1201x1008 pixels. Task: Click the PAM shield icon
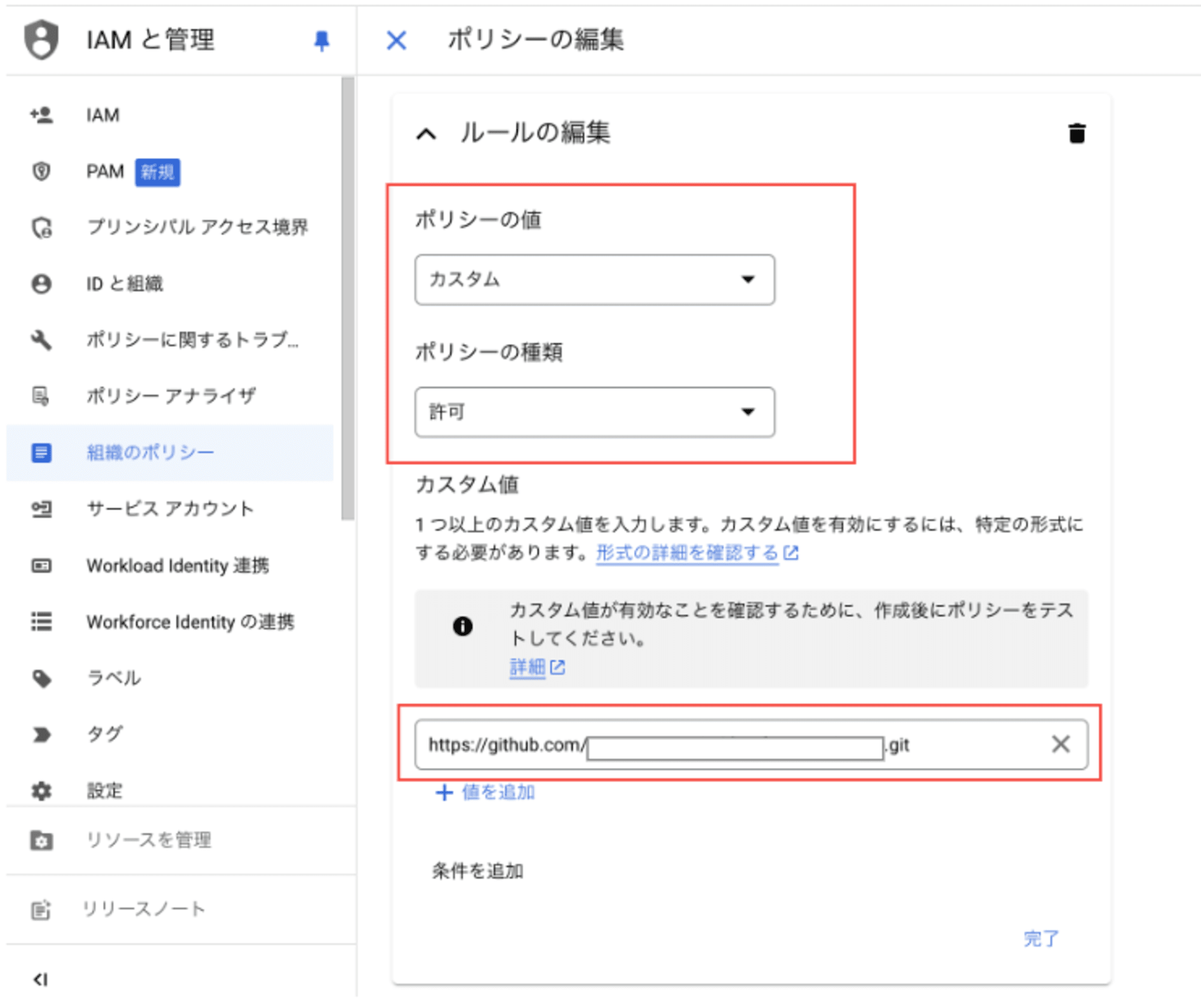click(41, 172)
